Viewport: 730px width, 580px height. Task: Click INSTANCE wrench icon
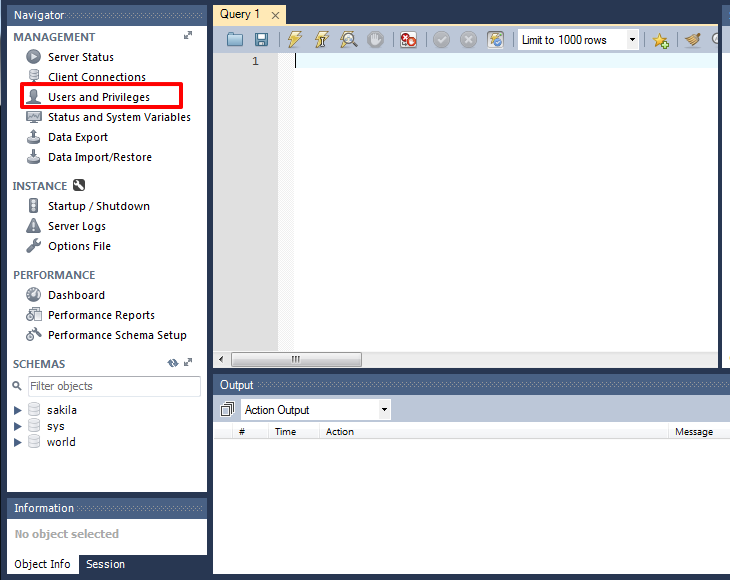[x=79, y=185]
